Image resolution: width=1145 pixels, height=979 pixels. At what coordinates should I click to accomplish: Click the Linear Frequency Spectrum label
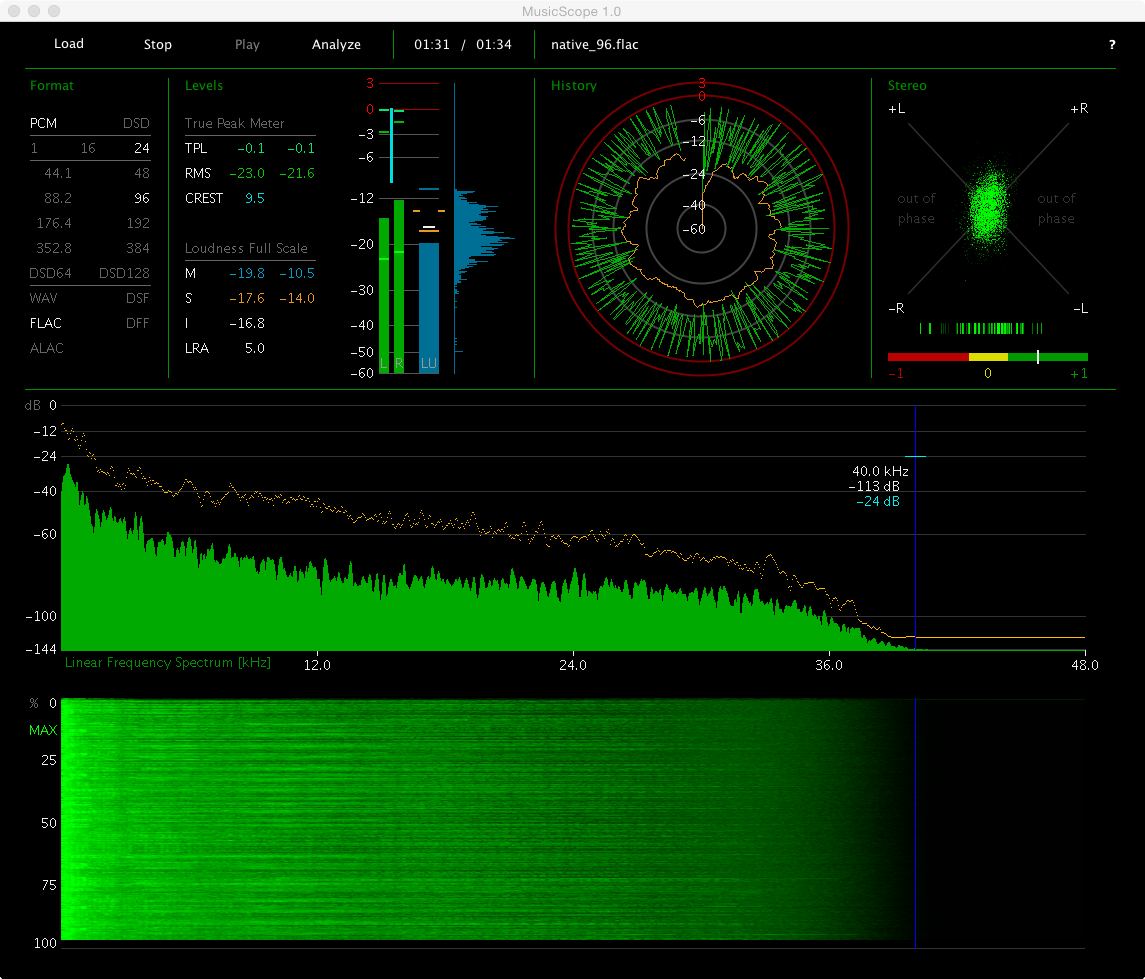pyautogui.click(x=167, y=662)
